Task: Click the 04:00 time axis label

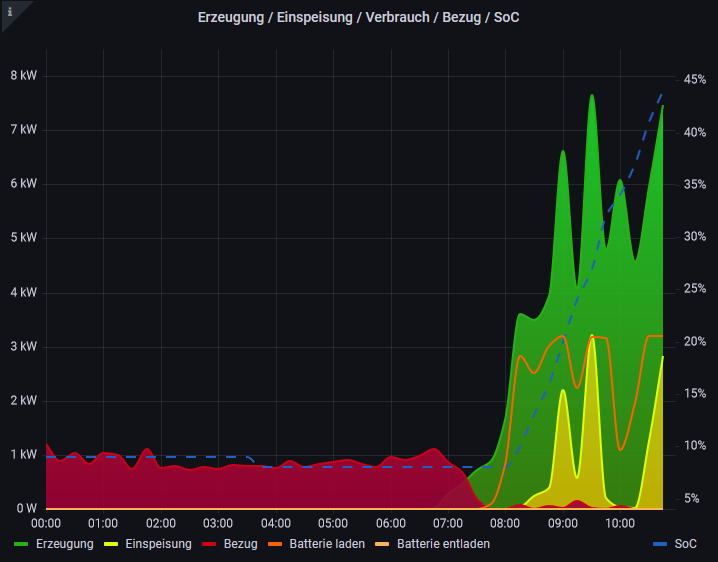Action: (x=276, y=524)
